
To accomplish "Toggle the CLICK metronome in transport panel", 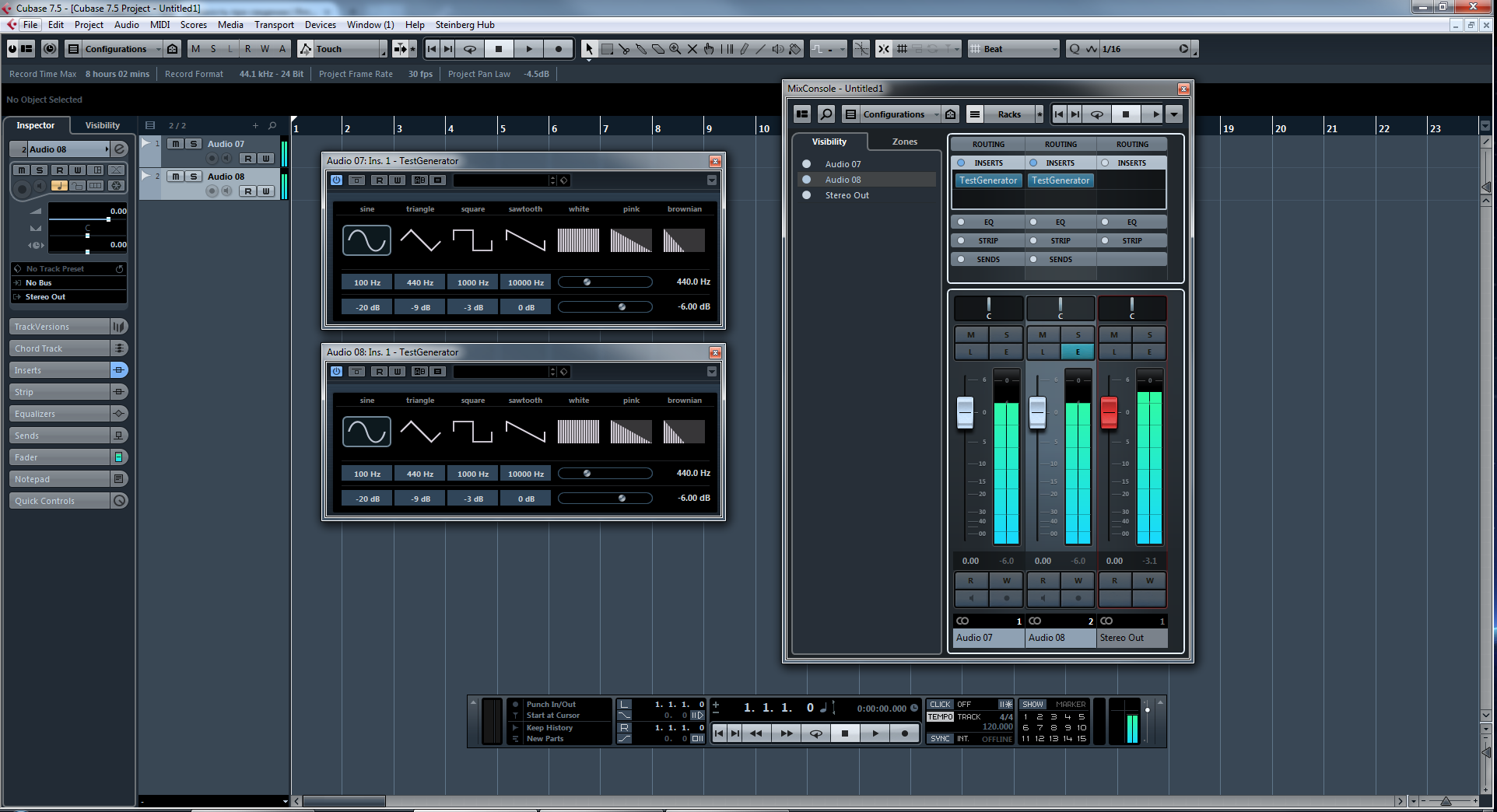I will tap(940, 705).
